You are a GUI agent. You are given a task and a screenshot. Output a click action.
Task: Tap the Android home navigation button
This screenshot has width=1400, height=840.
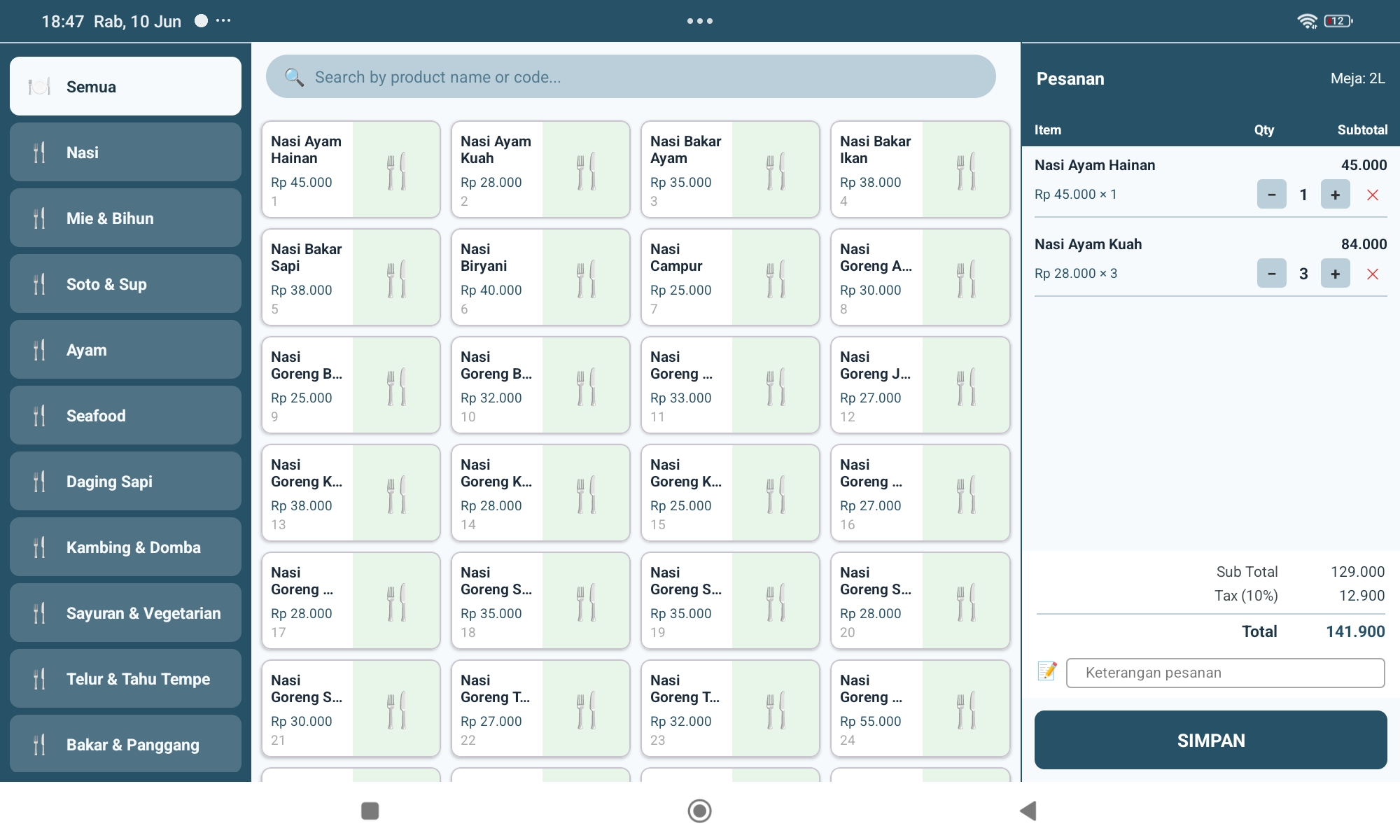point(700,811)
